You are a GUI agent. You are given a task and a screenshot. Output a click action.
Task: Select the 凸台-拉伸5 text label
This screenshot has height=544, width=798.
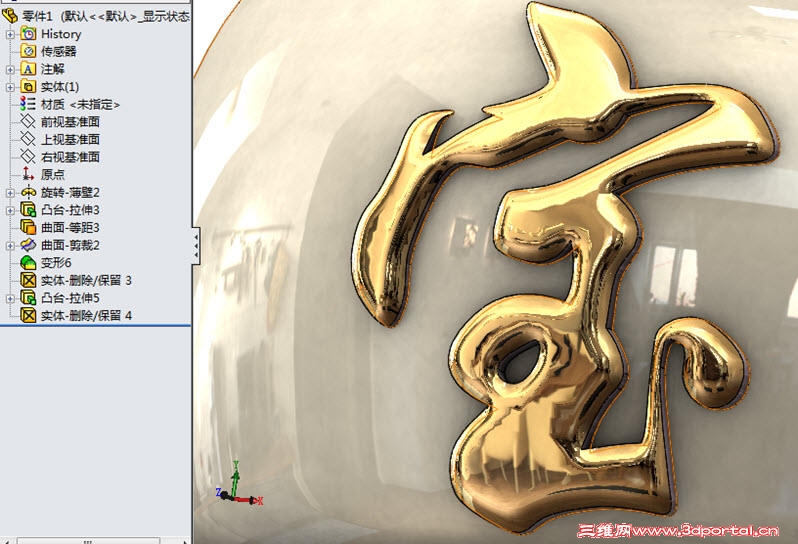tap(70, 298)
